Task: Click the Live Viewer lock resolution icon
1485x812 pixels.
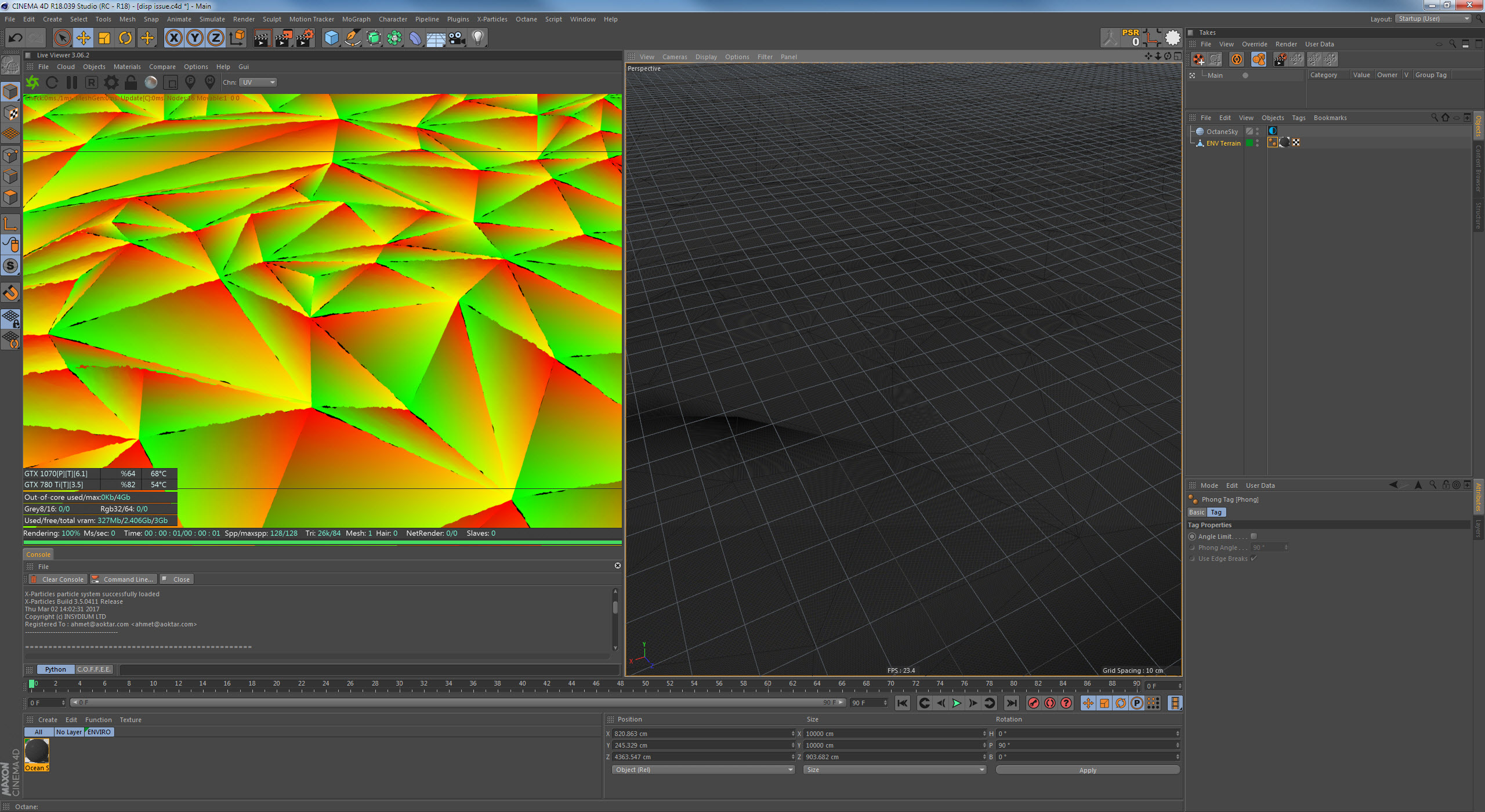Action: click(131, 82)
